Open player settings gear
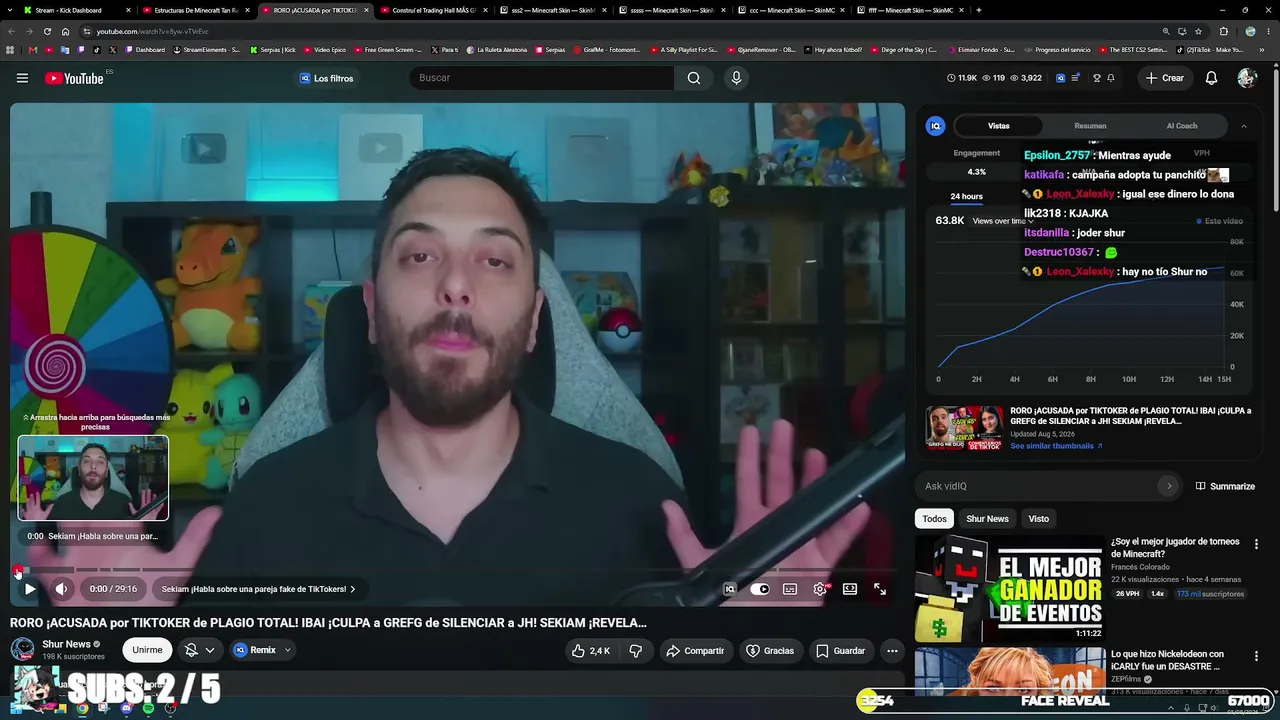1280x720 pixels. [x=820, y=589]
